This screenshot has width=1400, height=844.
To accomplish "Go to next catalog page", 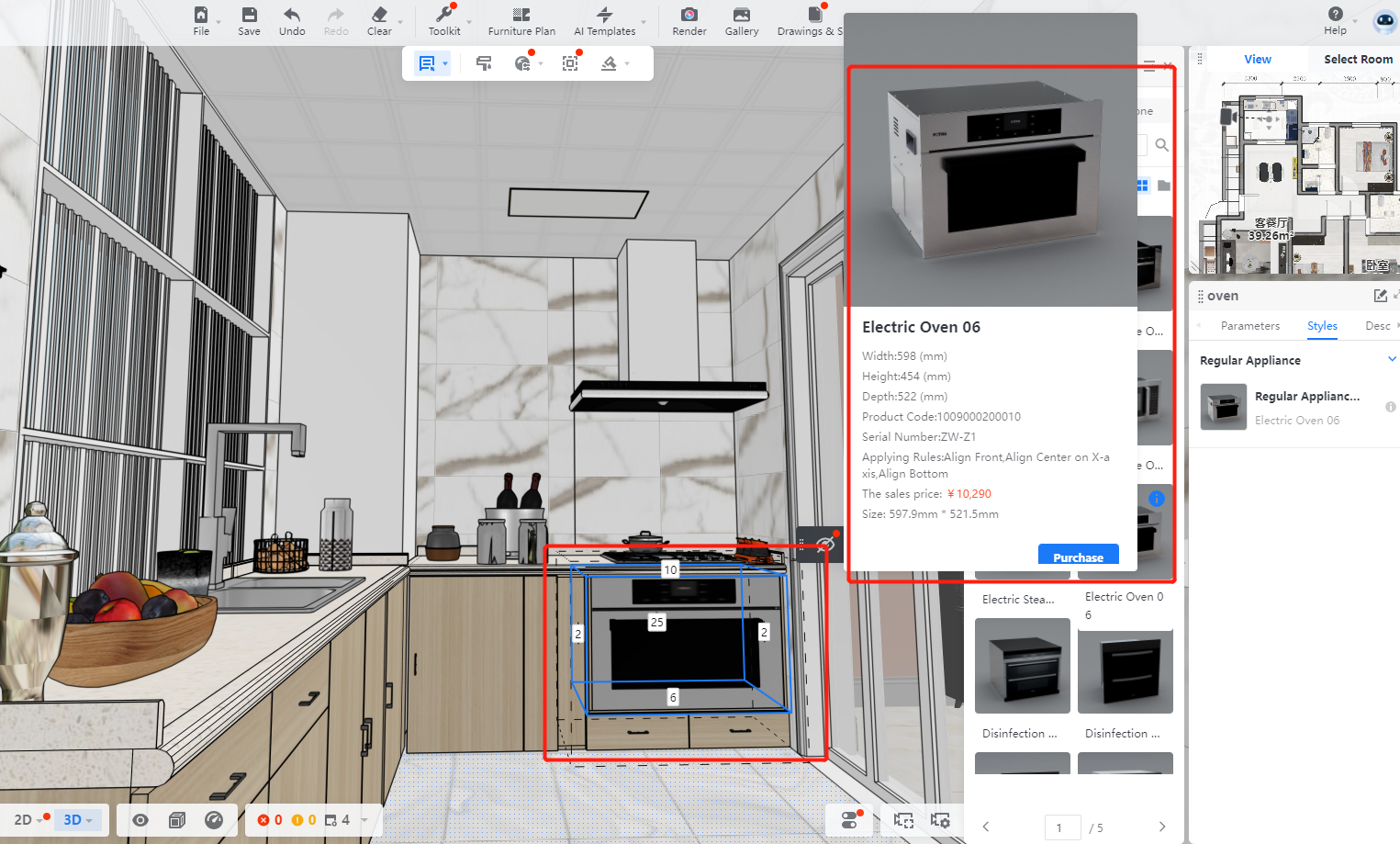I will [x=1161, y=827].
